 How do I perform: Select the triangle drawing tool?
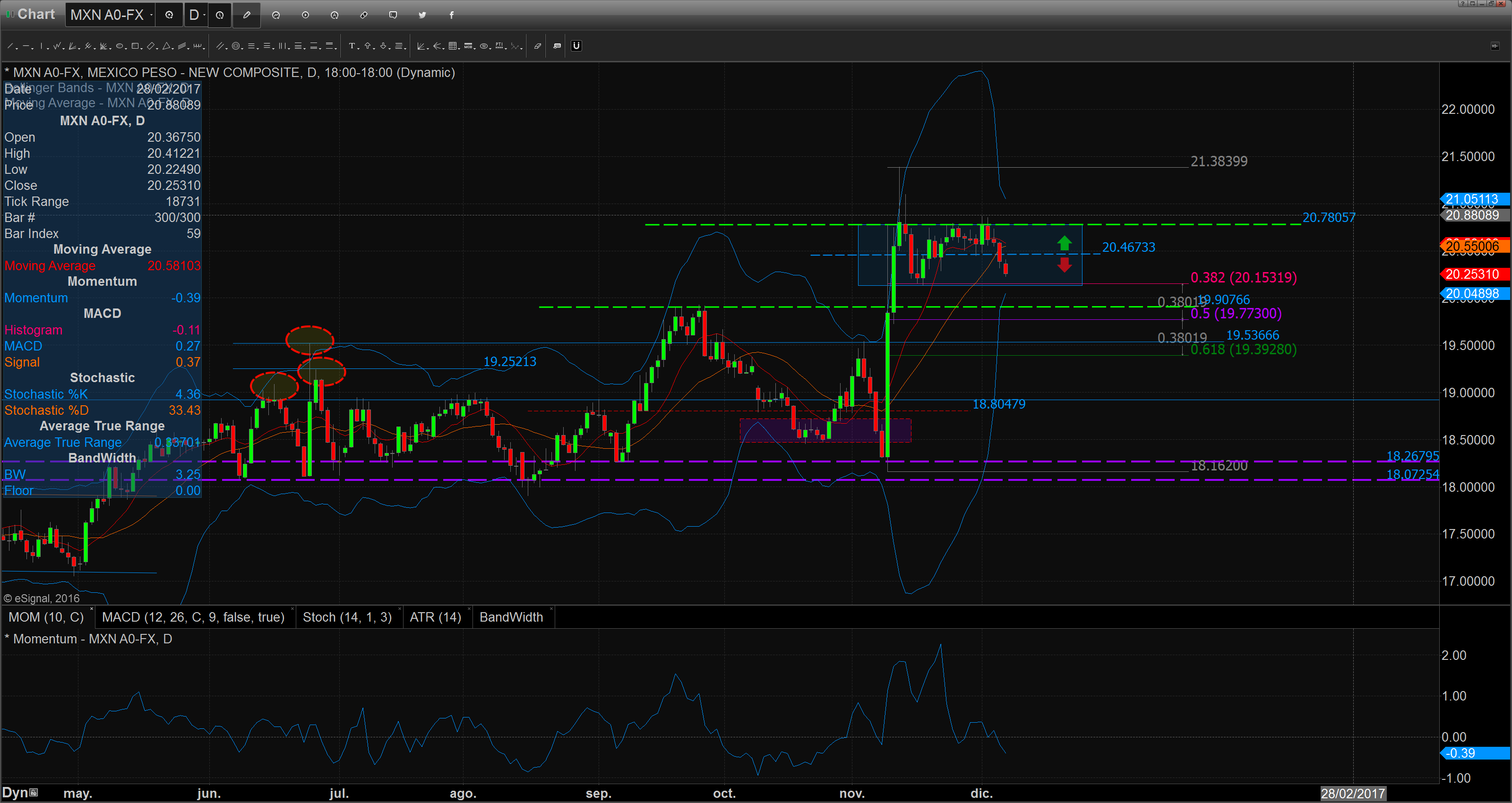click(167, 46)
